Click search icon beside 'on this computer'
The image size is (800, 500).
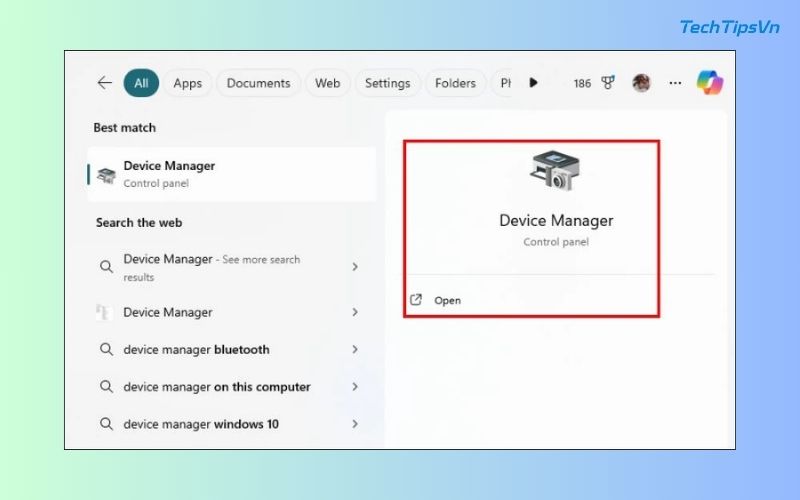click(106, 387)
